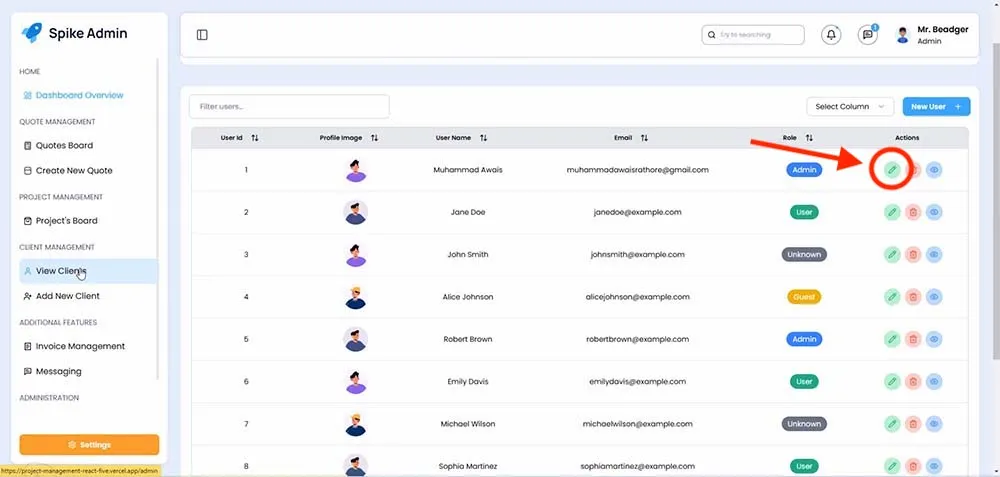Click the Unknown role badge for John Smith
The image size is (1000, 477).
point(804,254)
